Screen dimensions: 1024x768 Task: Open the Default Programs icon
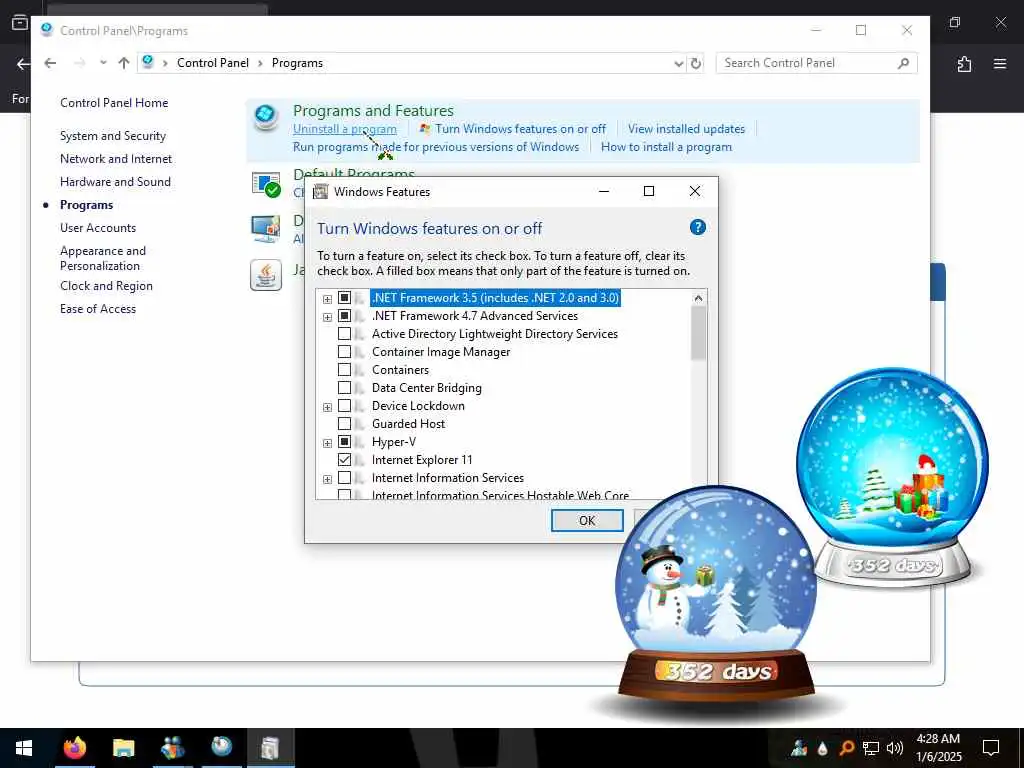point(266,184)
